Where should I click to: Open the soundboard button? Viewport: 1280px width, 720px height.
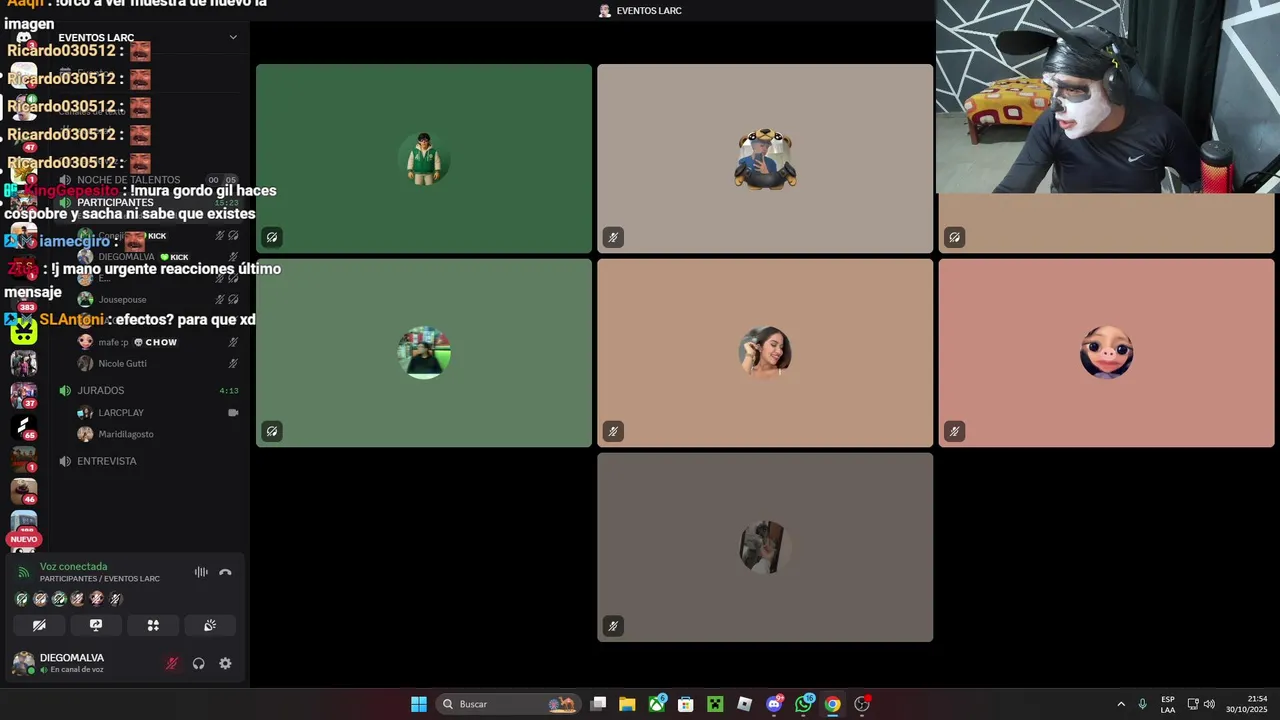coord(210,625)
